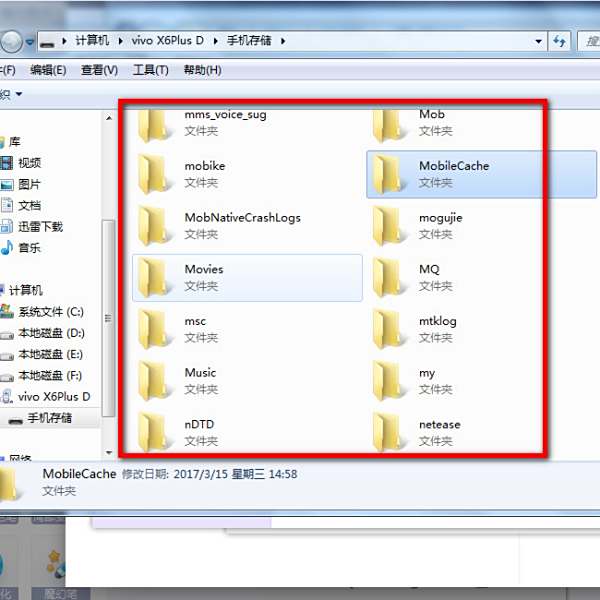Click the search box at top right
This screenshot has height=600, width=600.
click(589, 41)
